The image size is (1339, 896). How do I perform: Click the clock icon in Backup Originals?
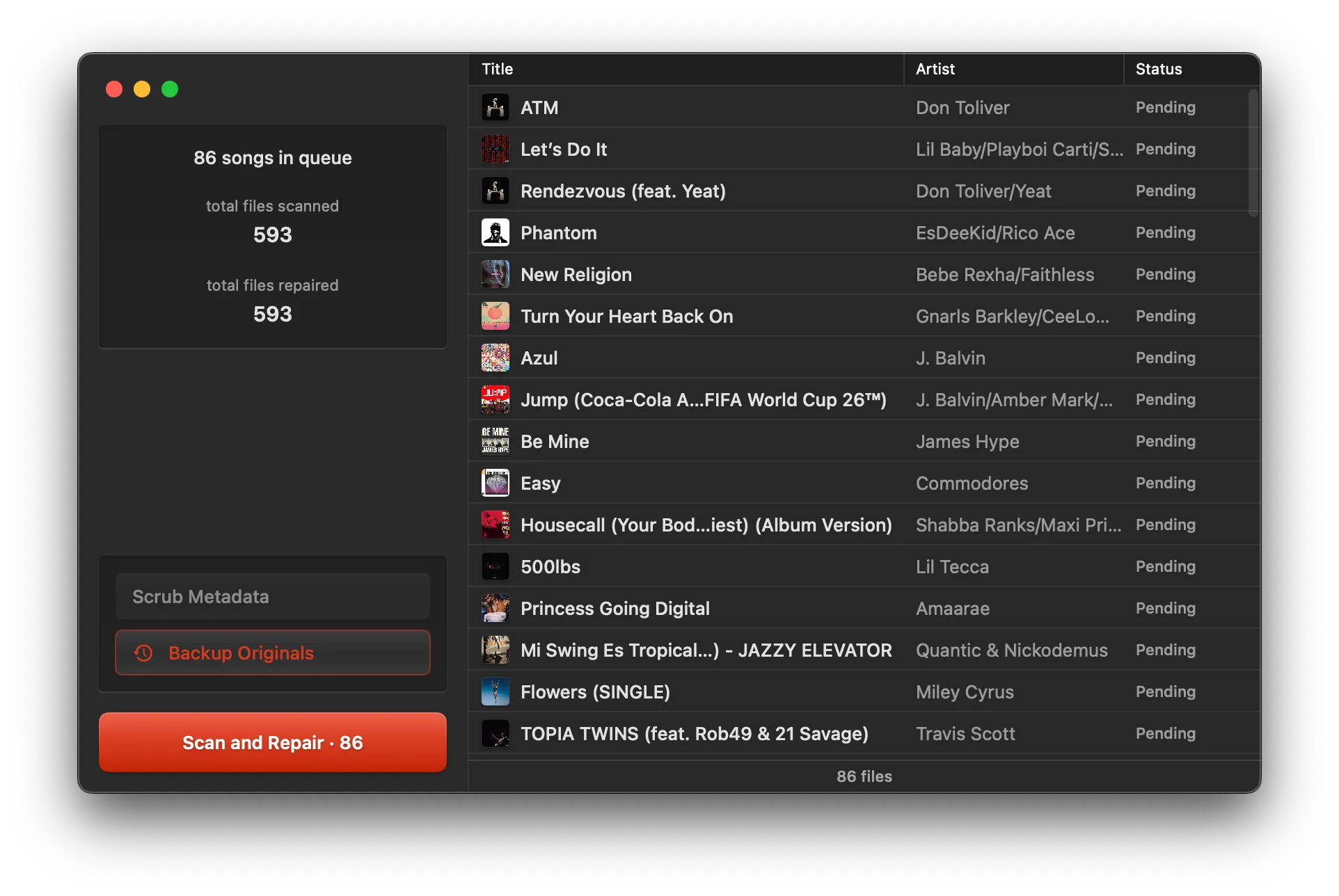(x=144, y=653)
